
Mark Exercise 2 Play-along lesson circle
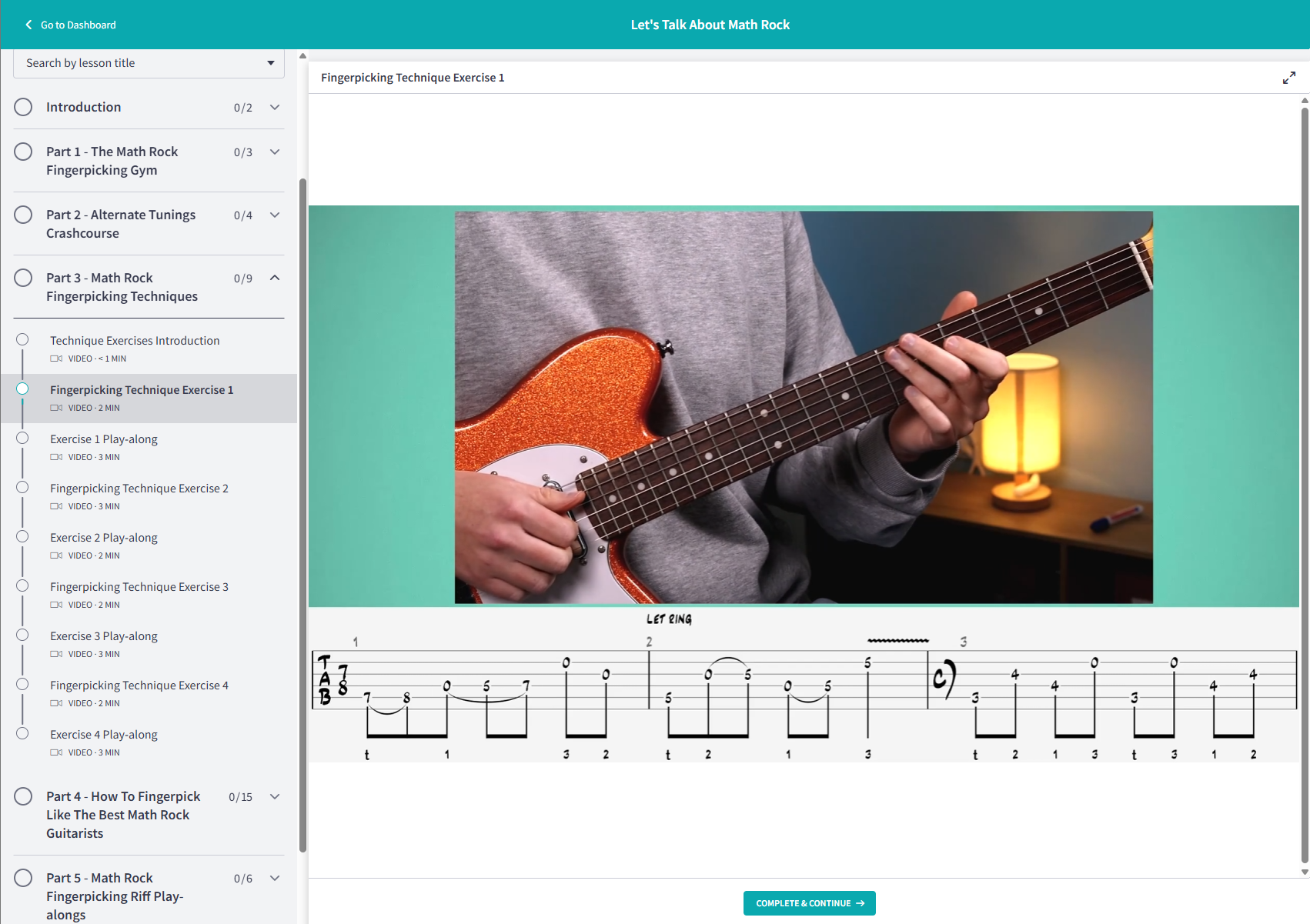pos(22,536)
